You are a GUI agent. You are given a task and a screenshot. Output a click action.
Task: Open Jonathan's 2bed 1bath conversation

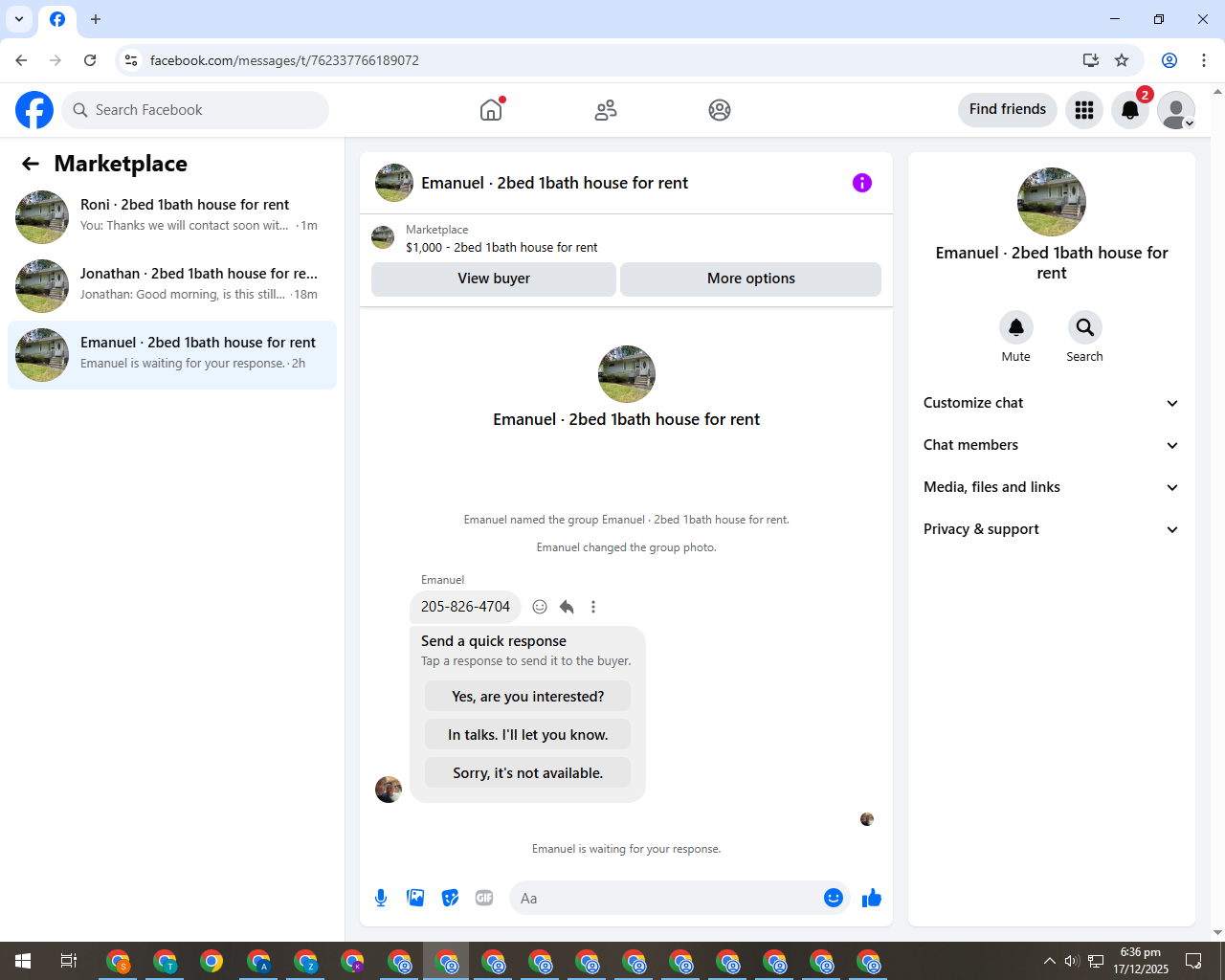click(x=172, y=286)
